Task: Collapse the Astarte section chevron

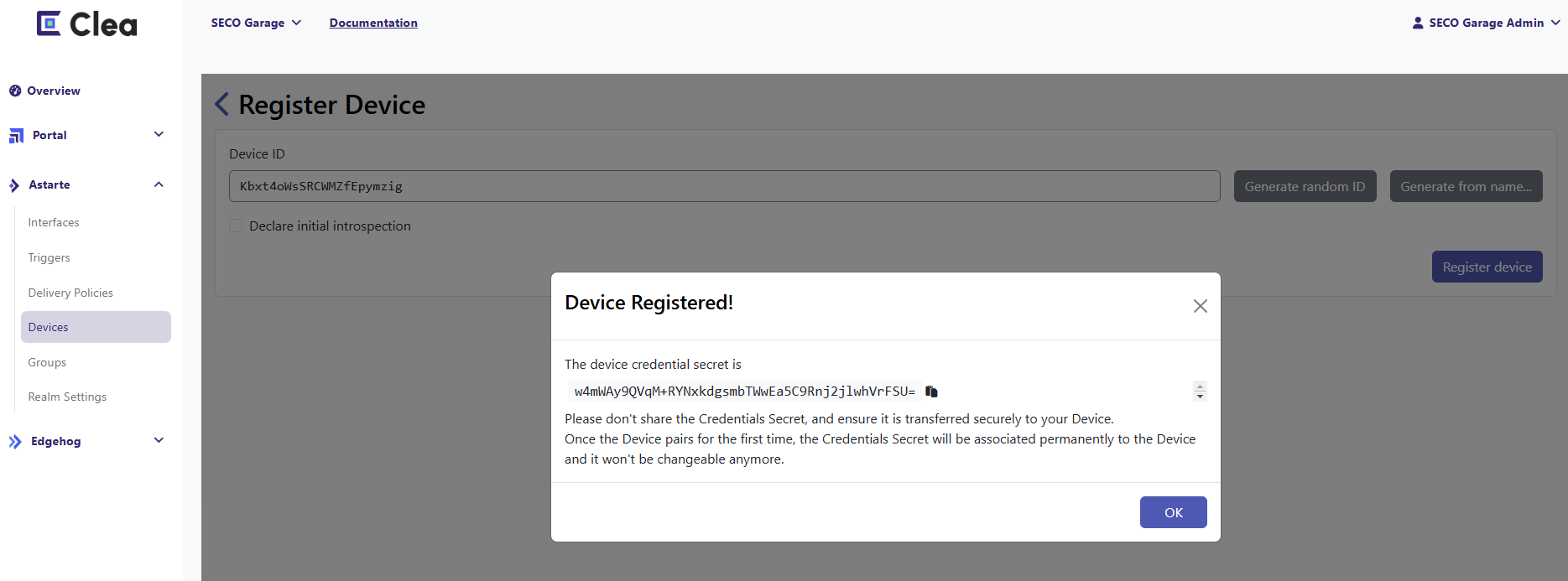Action: [159, 184]
